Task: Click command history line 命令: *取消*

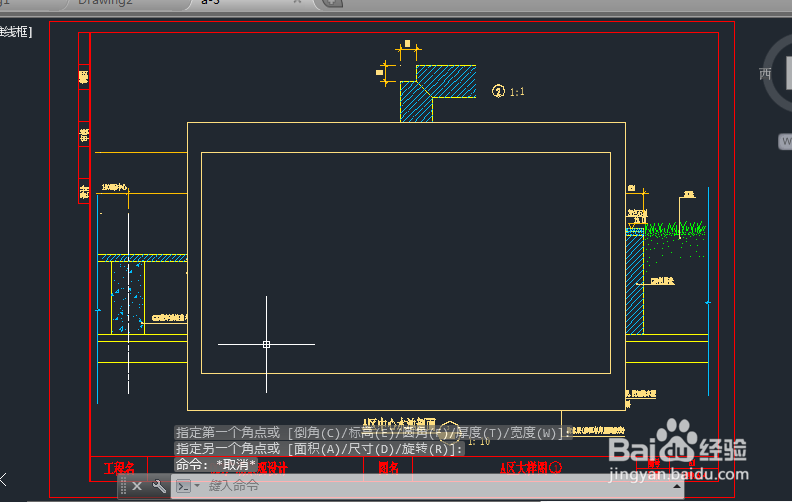Action: [216, 465]
